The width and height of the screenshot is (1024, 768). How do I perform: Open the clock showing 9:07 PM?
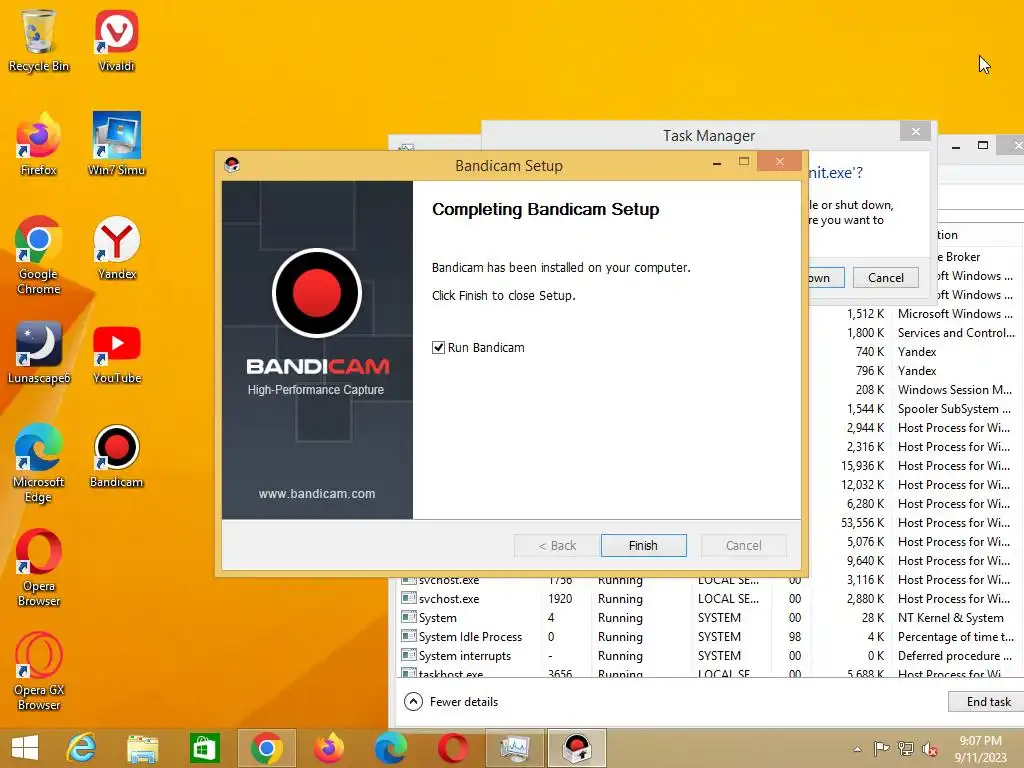pyautogui.click(x=980, y=749)
